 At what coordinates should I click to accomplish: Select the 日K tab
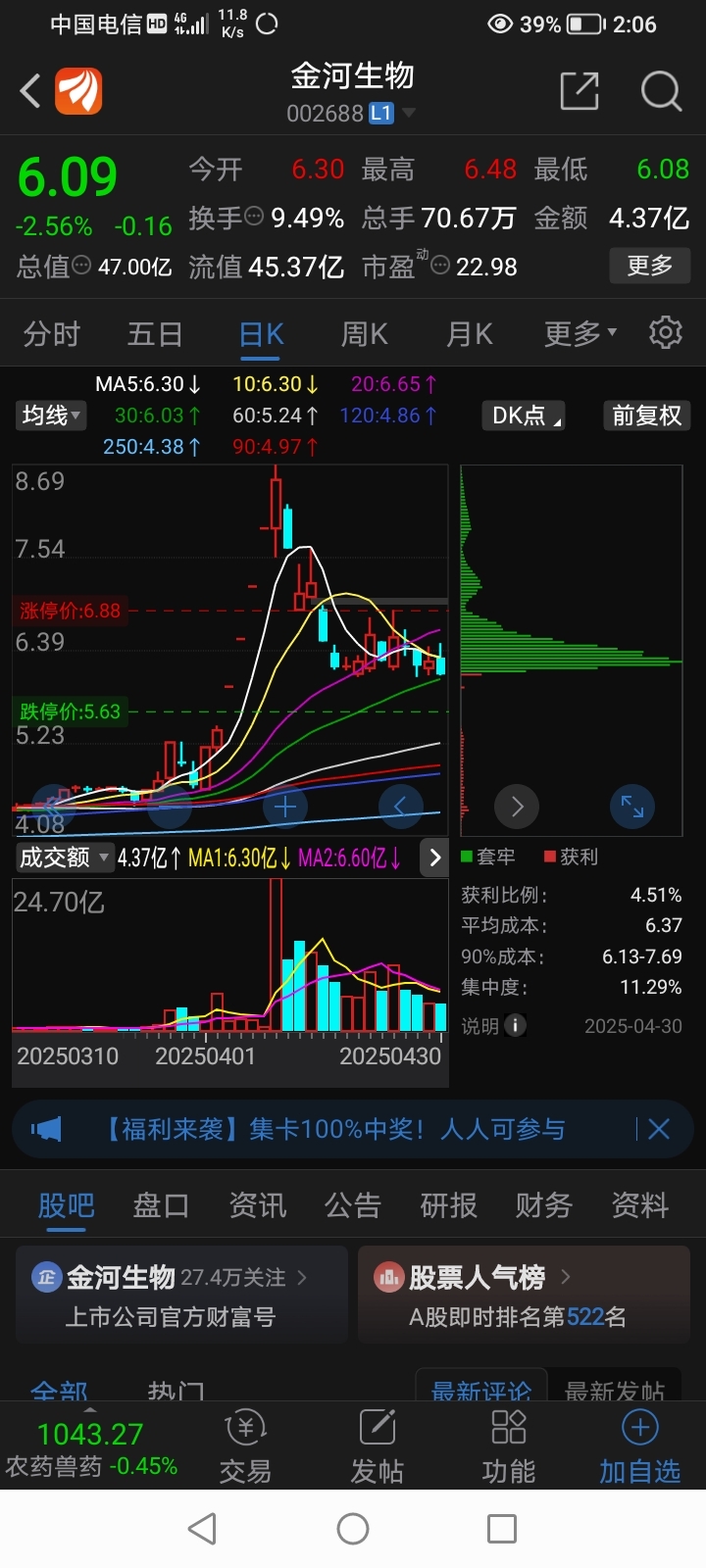262,334
